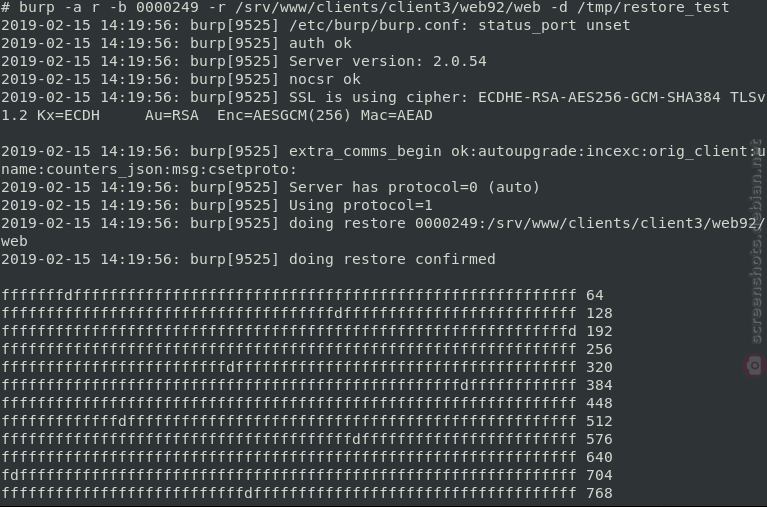Click the 'auth ok' log line
The image size is (767, 507).
coord(176,44)
